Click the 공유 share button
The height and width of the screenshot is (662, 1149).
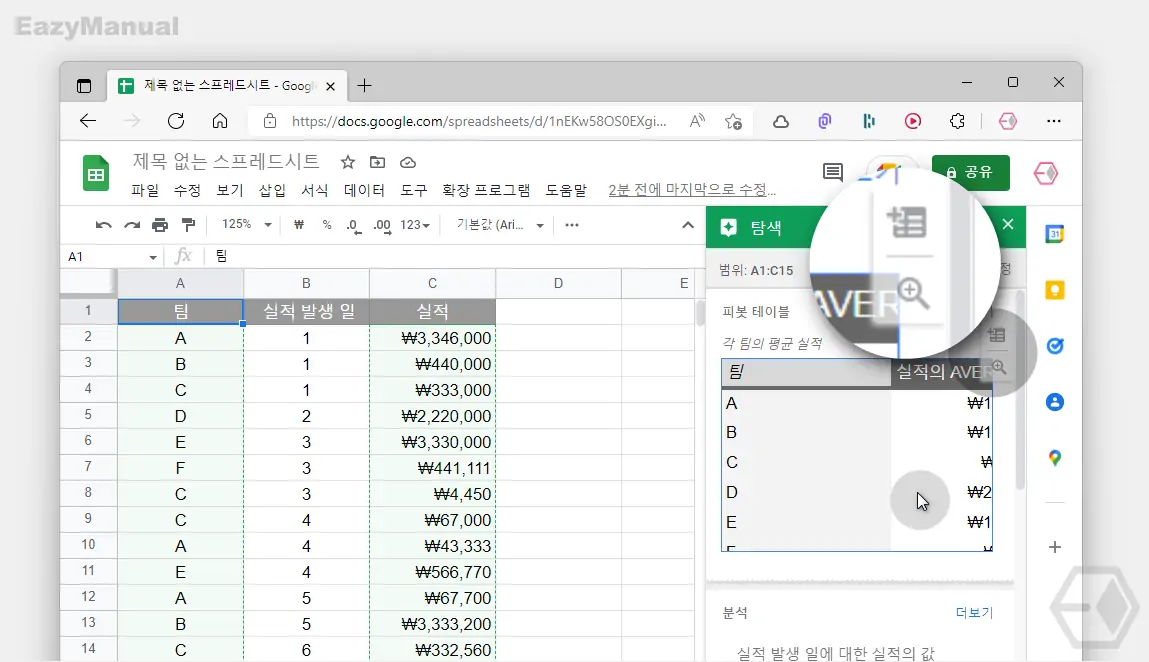coord(971,172)
